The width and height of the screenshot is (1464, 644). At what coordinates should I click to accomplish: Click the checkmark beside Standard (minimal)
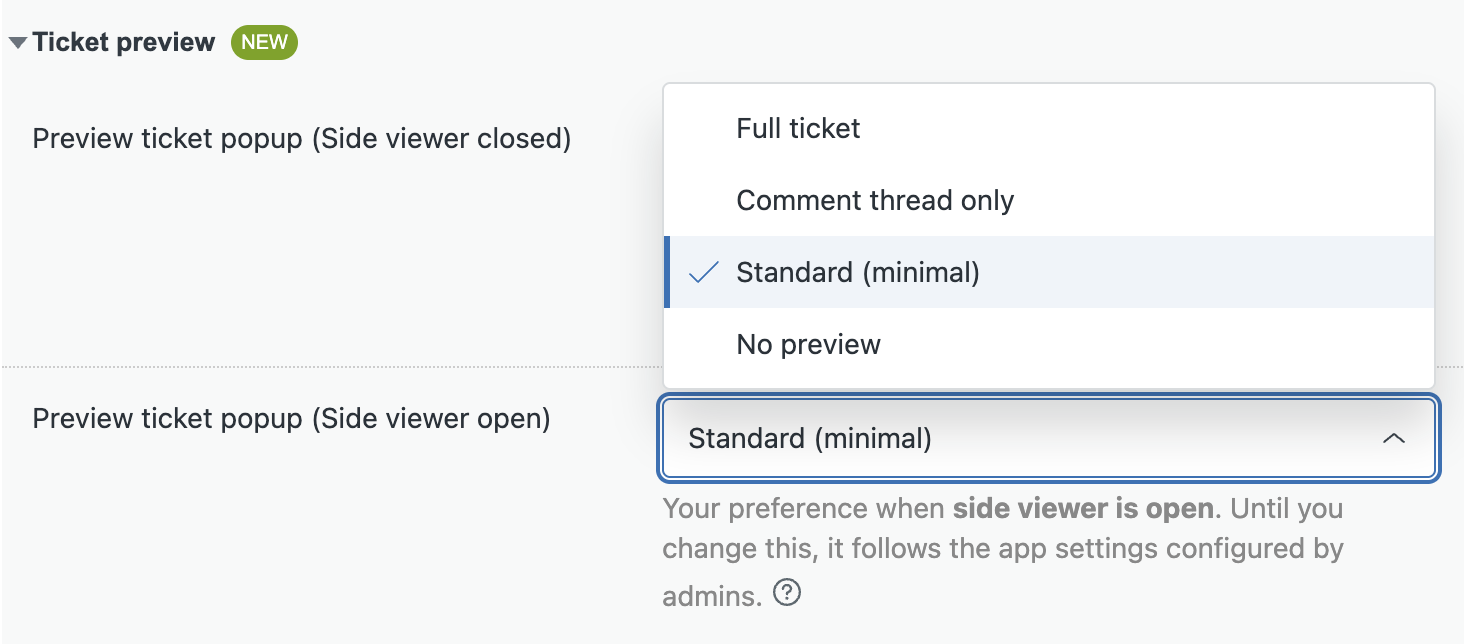pos(705,272)
